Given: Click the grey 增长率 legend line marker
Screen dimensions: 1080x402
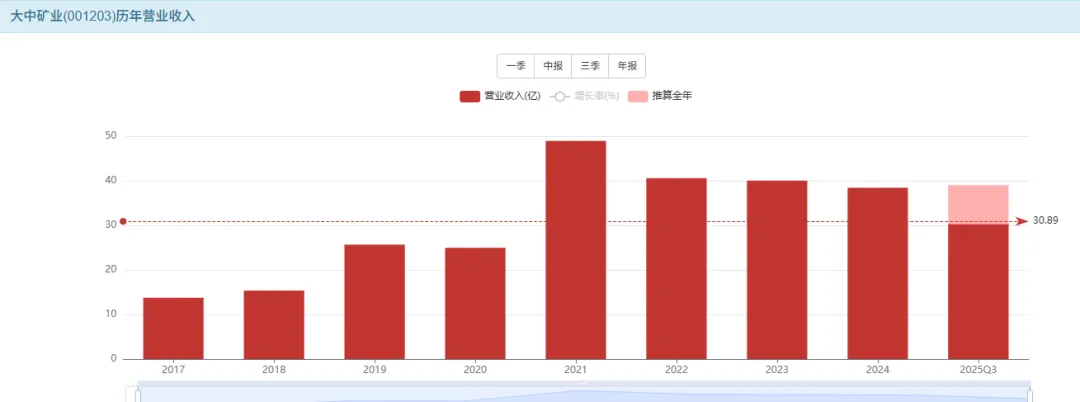Looking at the screenshot, I should coord(560,96).
